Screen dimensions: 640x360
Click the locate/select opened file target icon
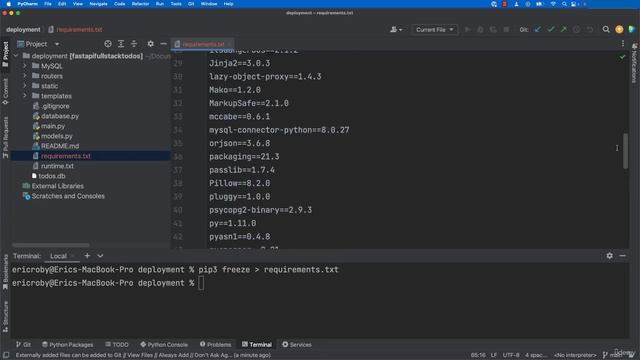click(108, 44)
